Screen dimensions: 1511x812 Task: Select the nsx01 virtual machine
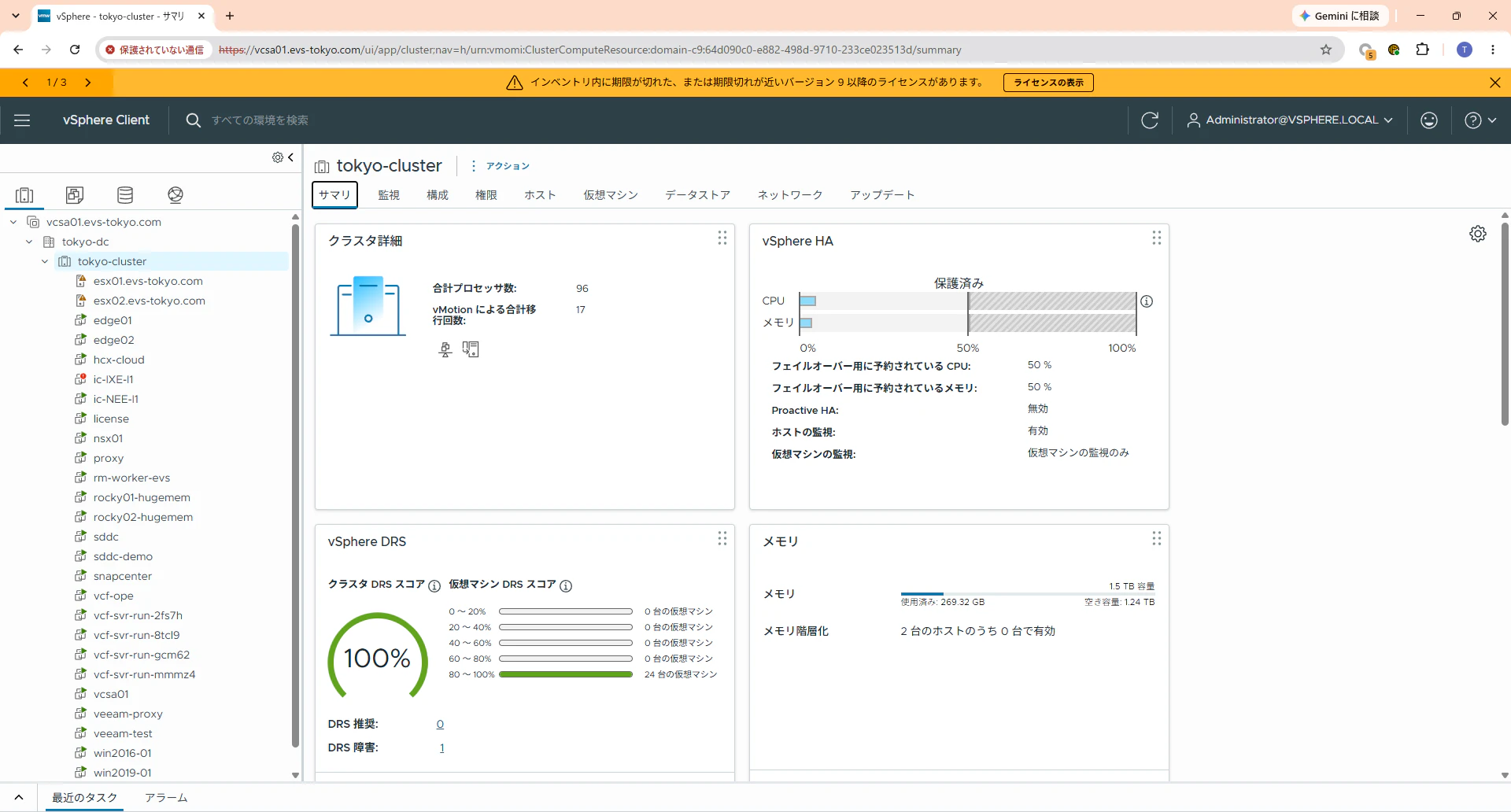(108, 438)
